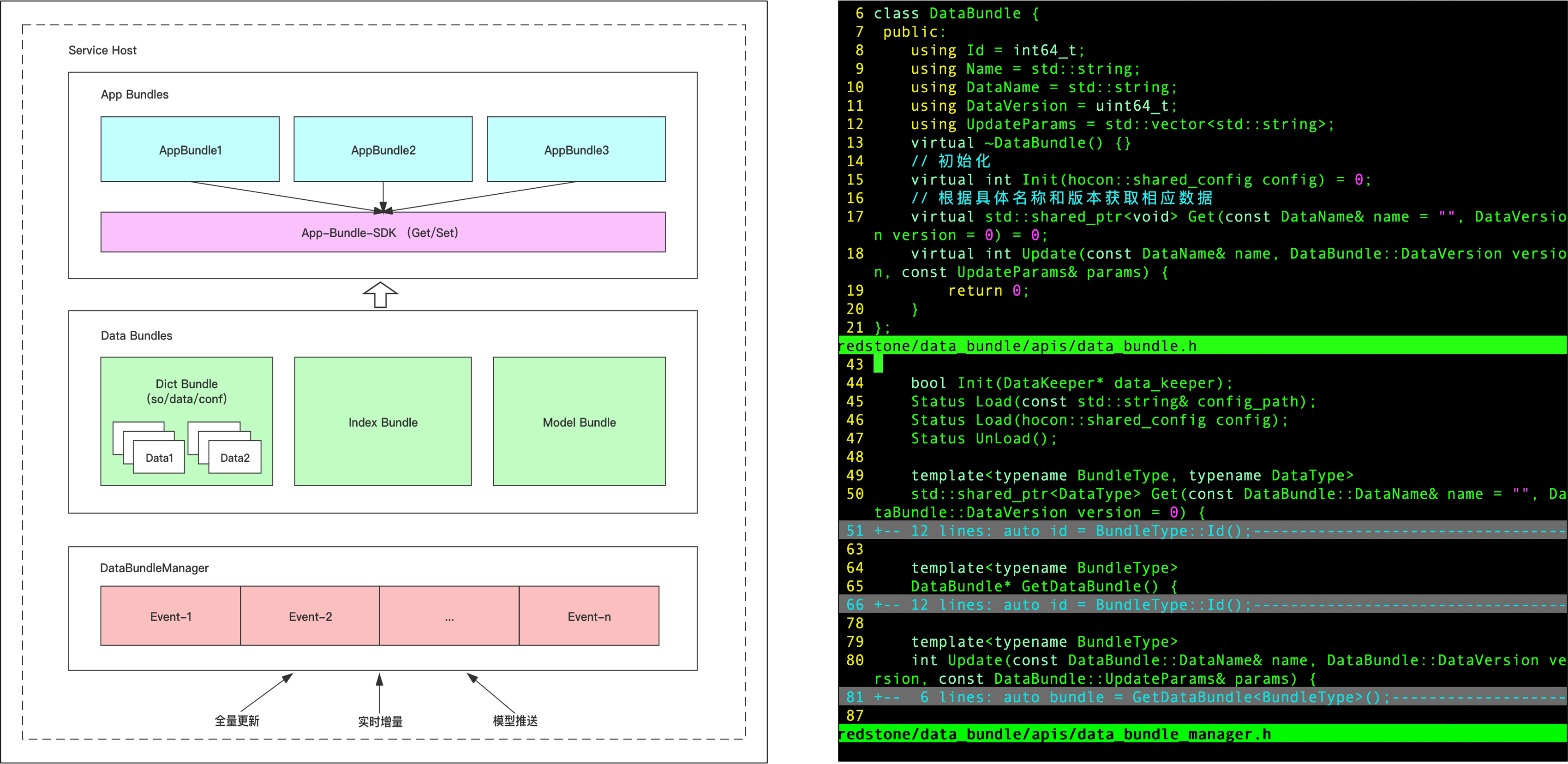Click the AppBundle3 box
The width and height of the screenshot is (1568, 764).
coord(576,150)
